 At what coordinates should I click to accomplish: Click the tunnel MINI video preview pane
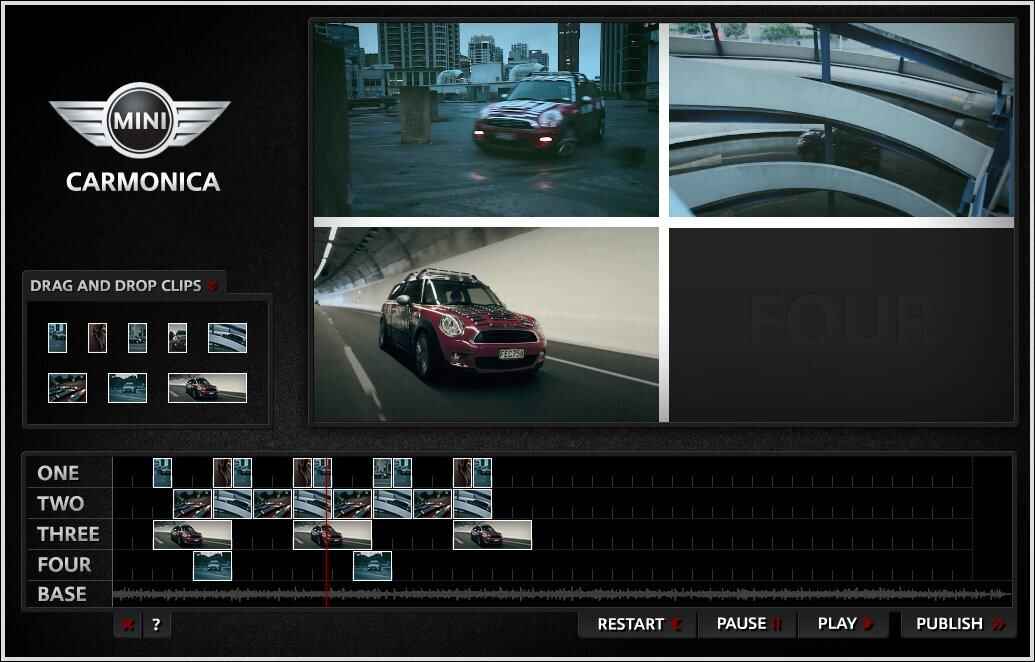pos(486,324)
